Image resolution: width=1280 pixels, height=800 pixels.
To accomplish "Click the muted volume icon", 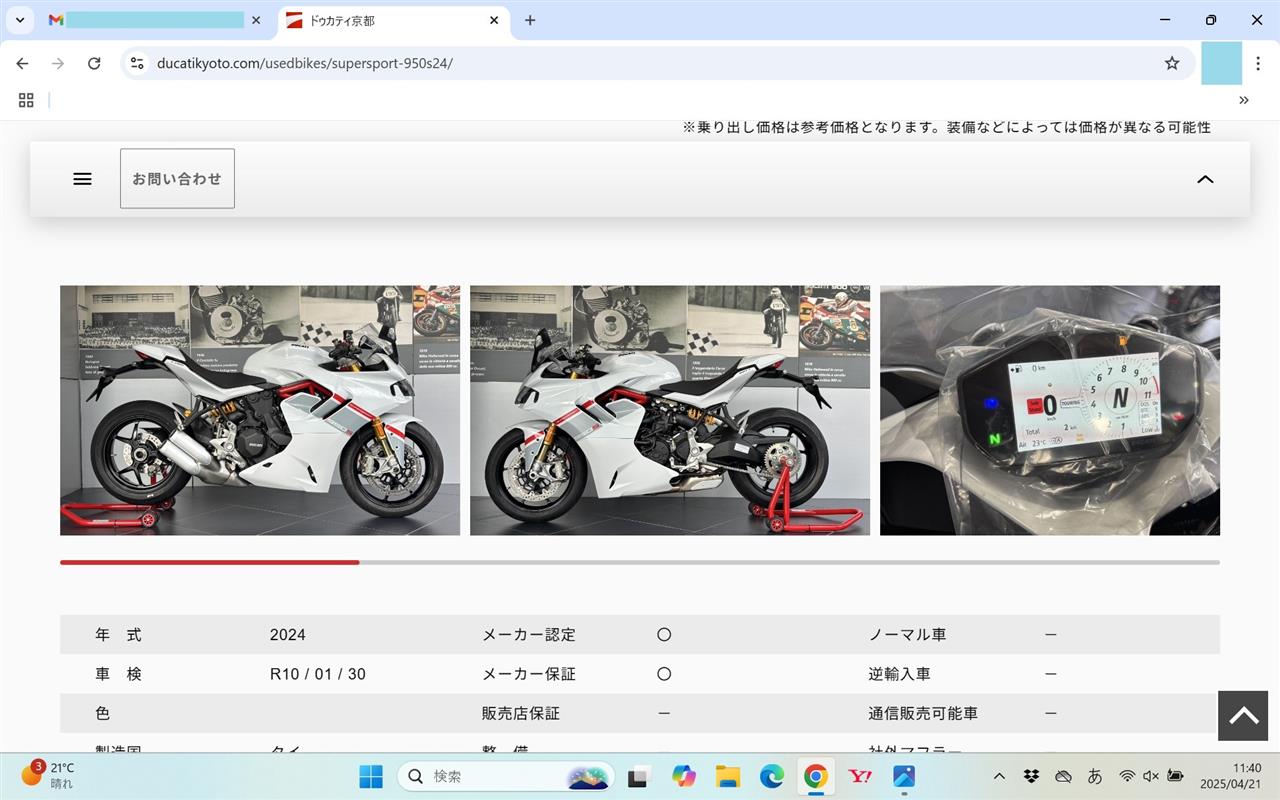I will click(1151, 776).
